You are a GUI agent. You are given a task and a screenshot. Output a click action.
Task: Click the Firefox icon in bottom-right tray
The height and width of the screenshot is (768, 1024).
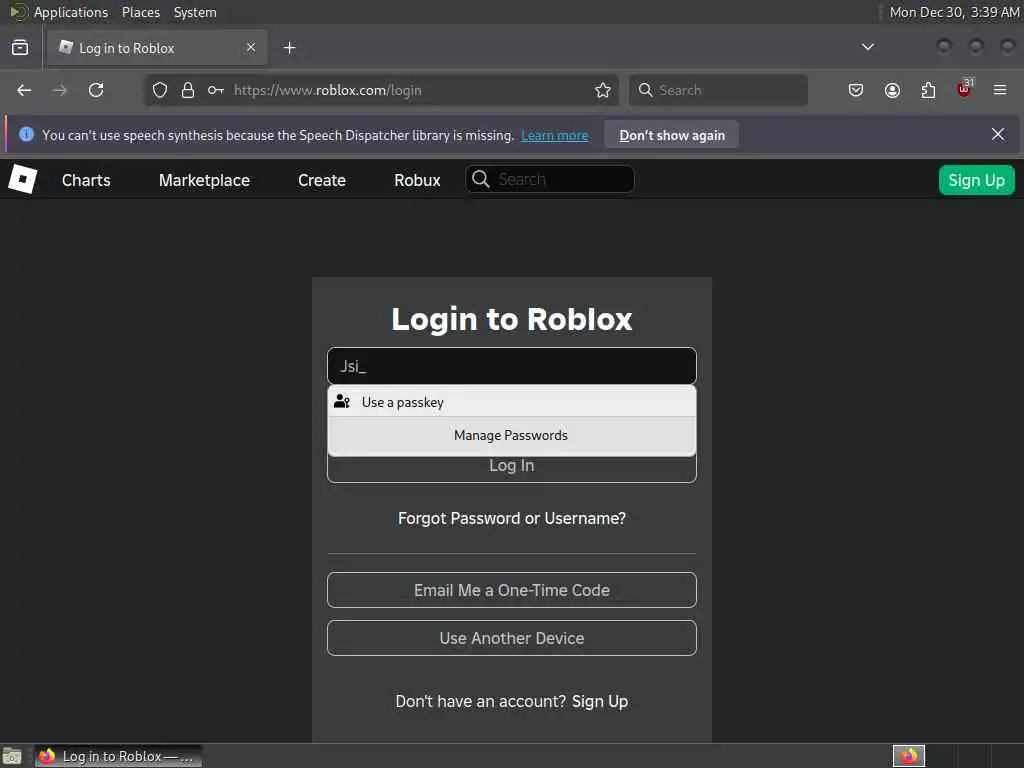[909, 756]
